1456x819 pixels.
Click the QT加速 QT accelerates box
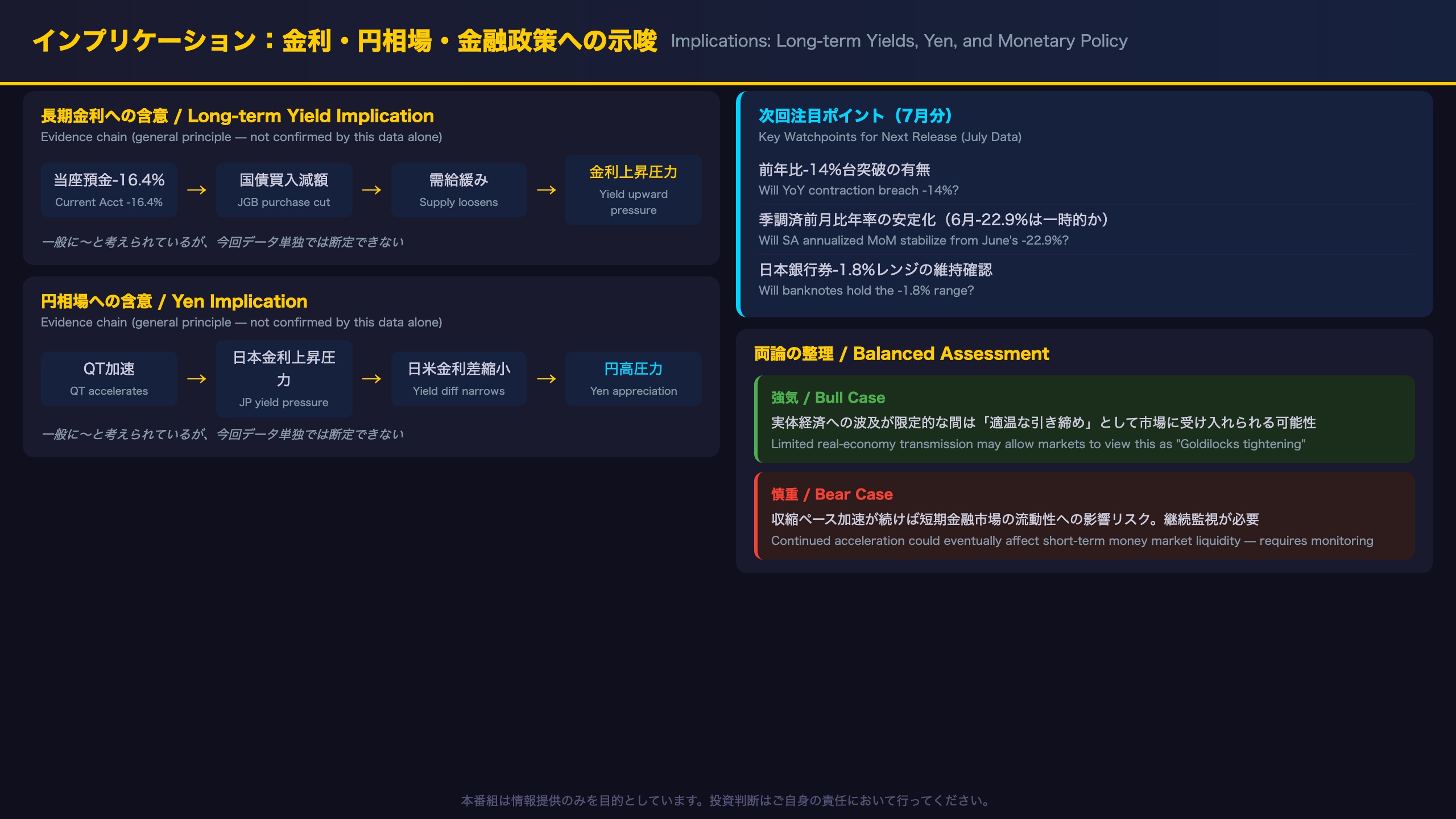coord(109,379)
